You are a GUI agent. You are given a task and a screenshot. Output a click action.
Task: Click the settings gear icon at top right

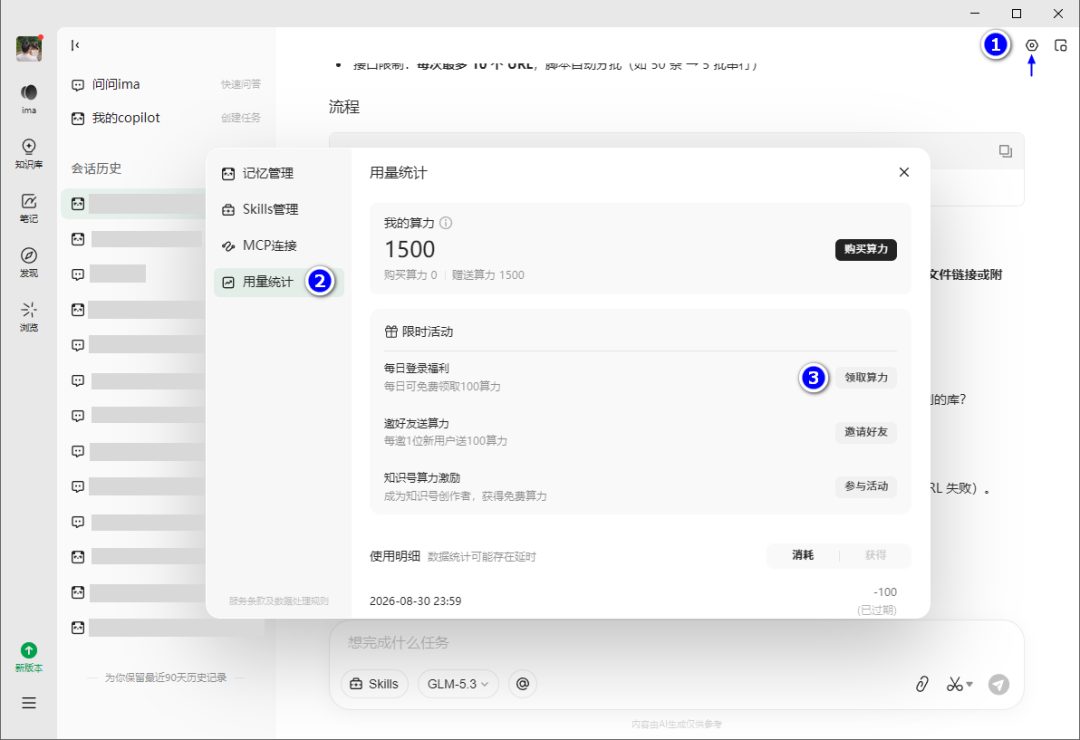(1031, 45)
